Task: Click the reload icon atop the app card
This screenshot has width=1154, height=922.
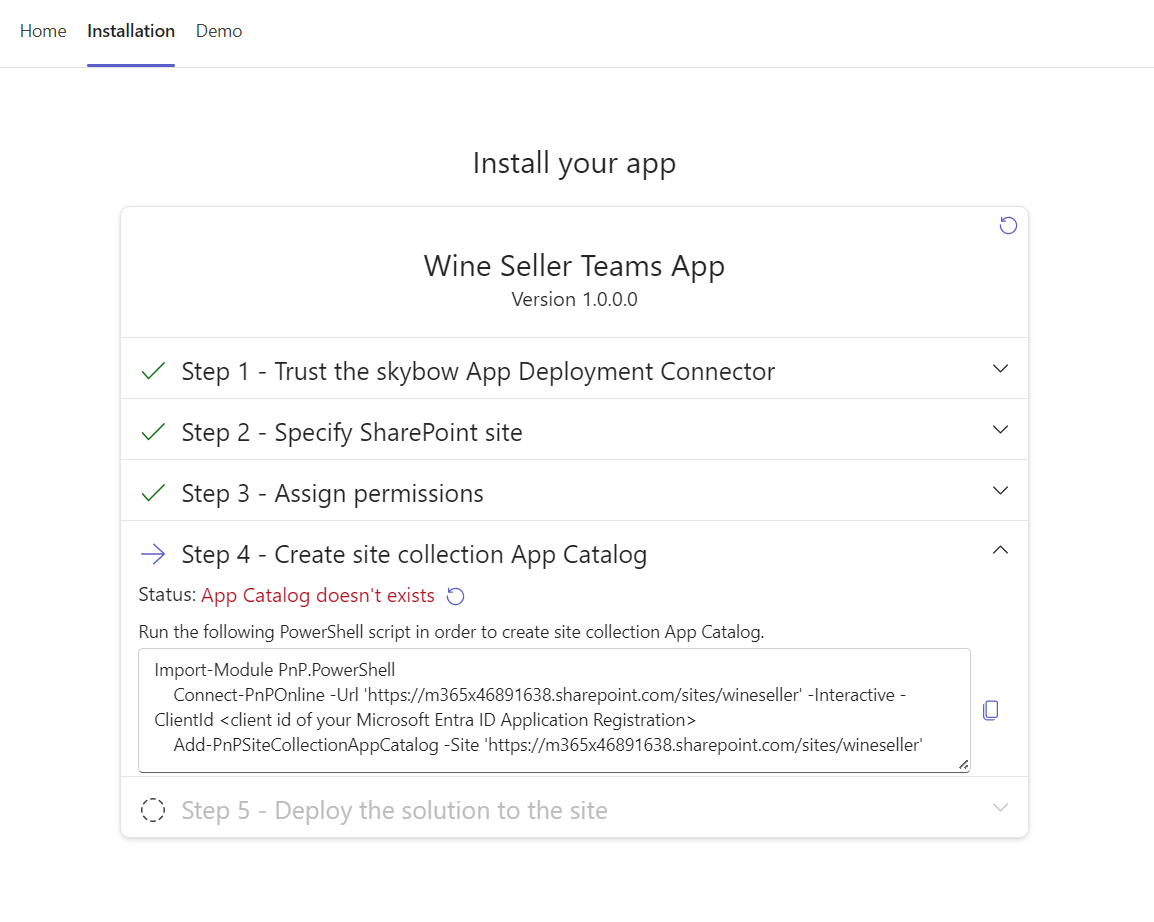Action: [x=1008, y=225]
